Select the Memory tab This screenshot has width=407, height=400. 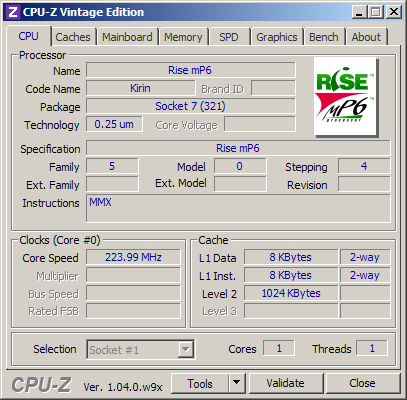(x=183, y=37)
